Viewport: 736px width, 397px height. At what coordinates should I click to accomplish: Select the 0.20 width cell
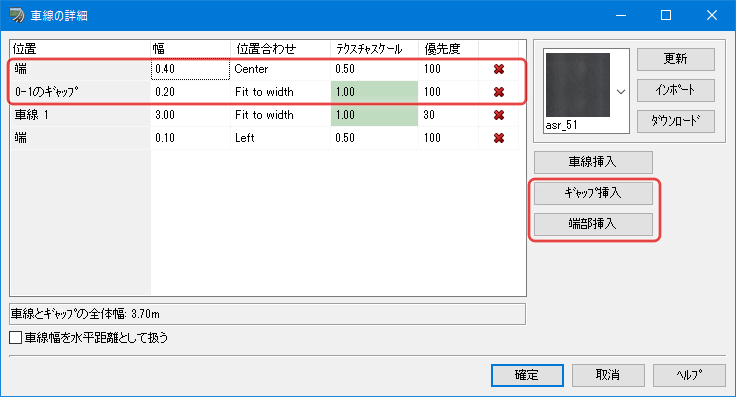(x=190, y=92)
